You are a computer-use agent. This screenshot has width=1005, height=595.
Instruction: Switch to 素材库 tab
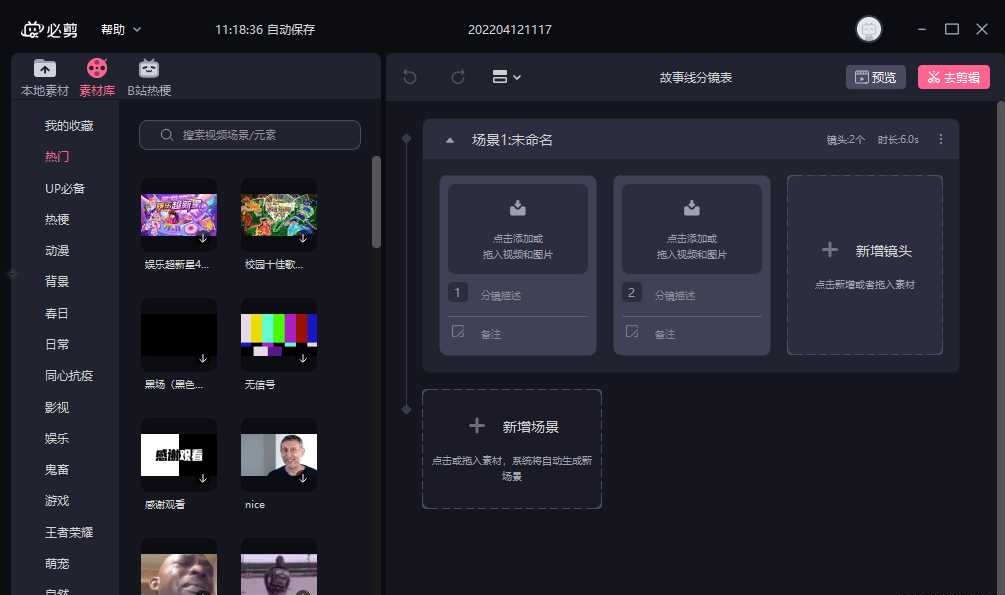pos(97,78)
